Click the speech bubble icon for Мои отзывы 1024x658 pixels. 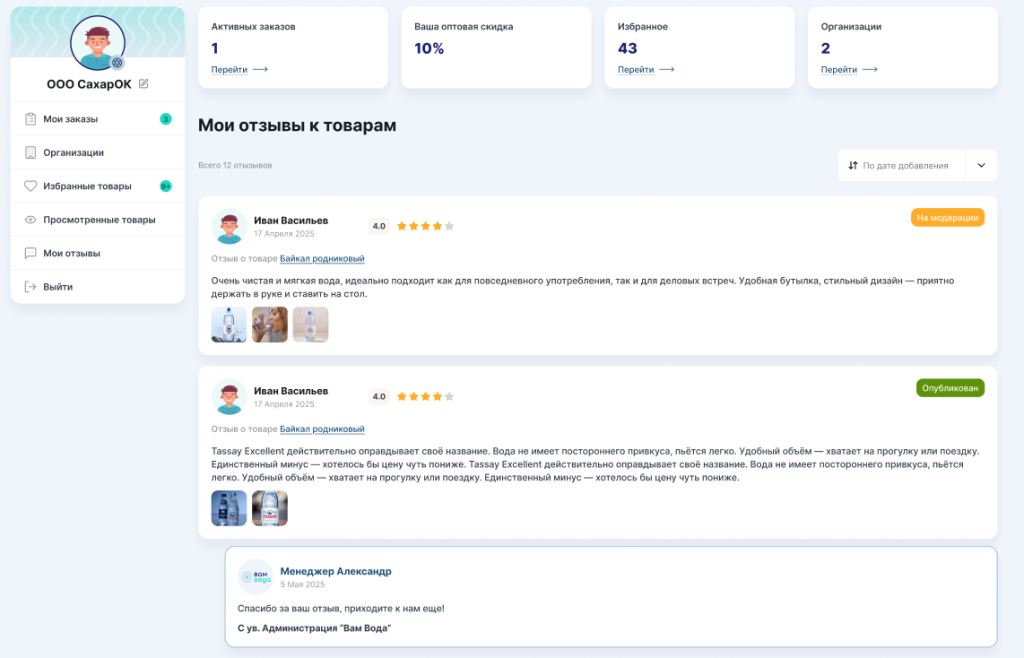pyautogui.click(x=30, y=253)
